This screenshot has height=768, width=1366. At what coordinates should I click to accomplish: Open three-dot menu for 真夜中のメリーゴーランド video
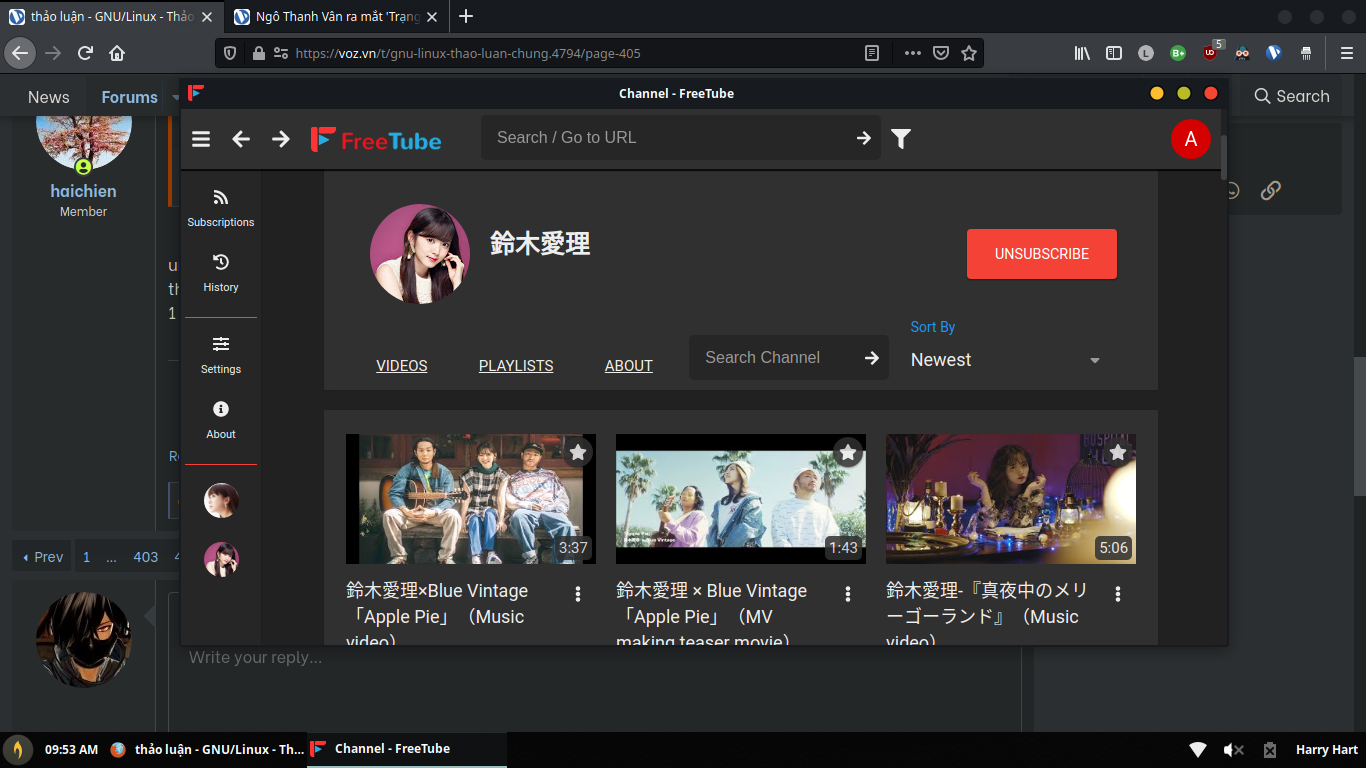(1118, 594)
